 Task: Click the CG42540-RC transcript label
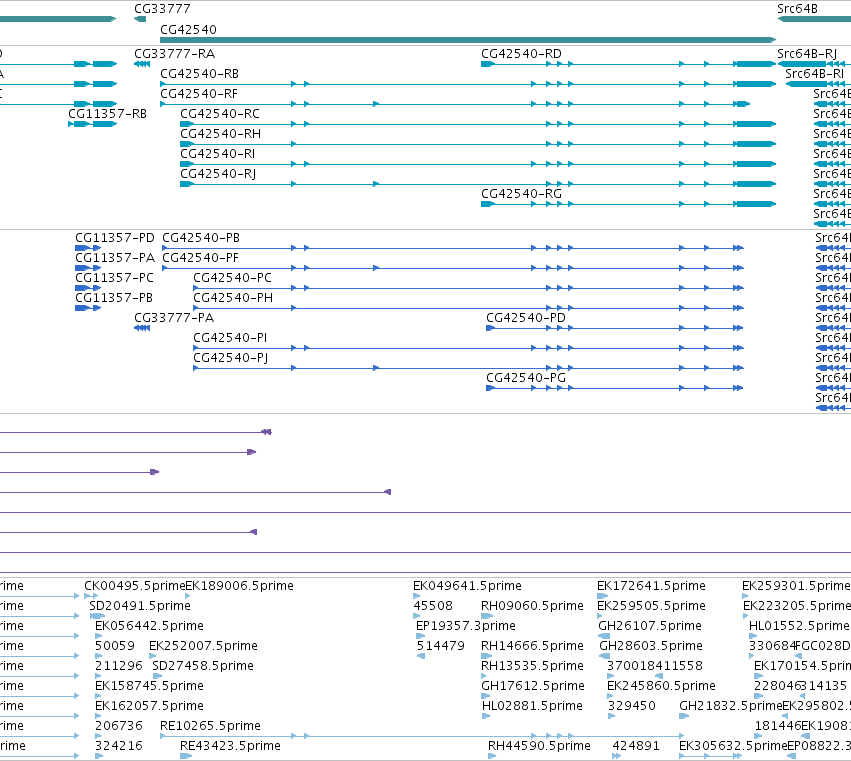pyautogui.click(x=220, y=114)
